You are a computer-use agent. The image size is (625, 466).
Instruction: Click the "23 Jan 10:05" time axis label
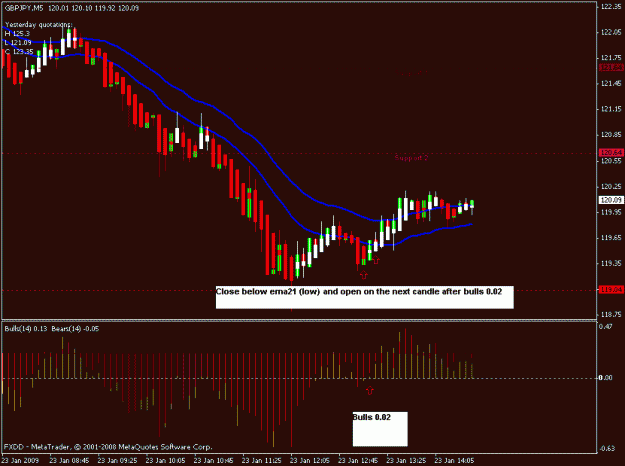point(165,460)
